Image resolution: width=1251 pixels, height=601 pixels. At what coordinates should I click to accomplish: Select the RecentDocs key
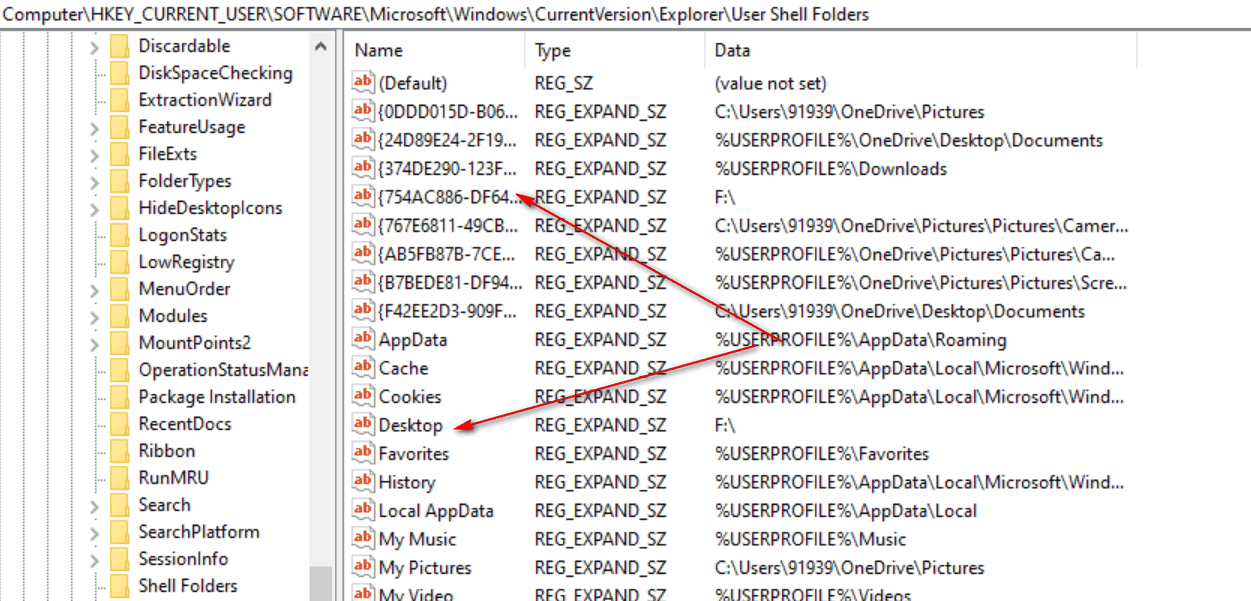click(x=185, y=424)
